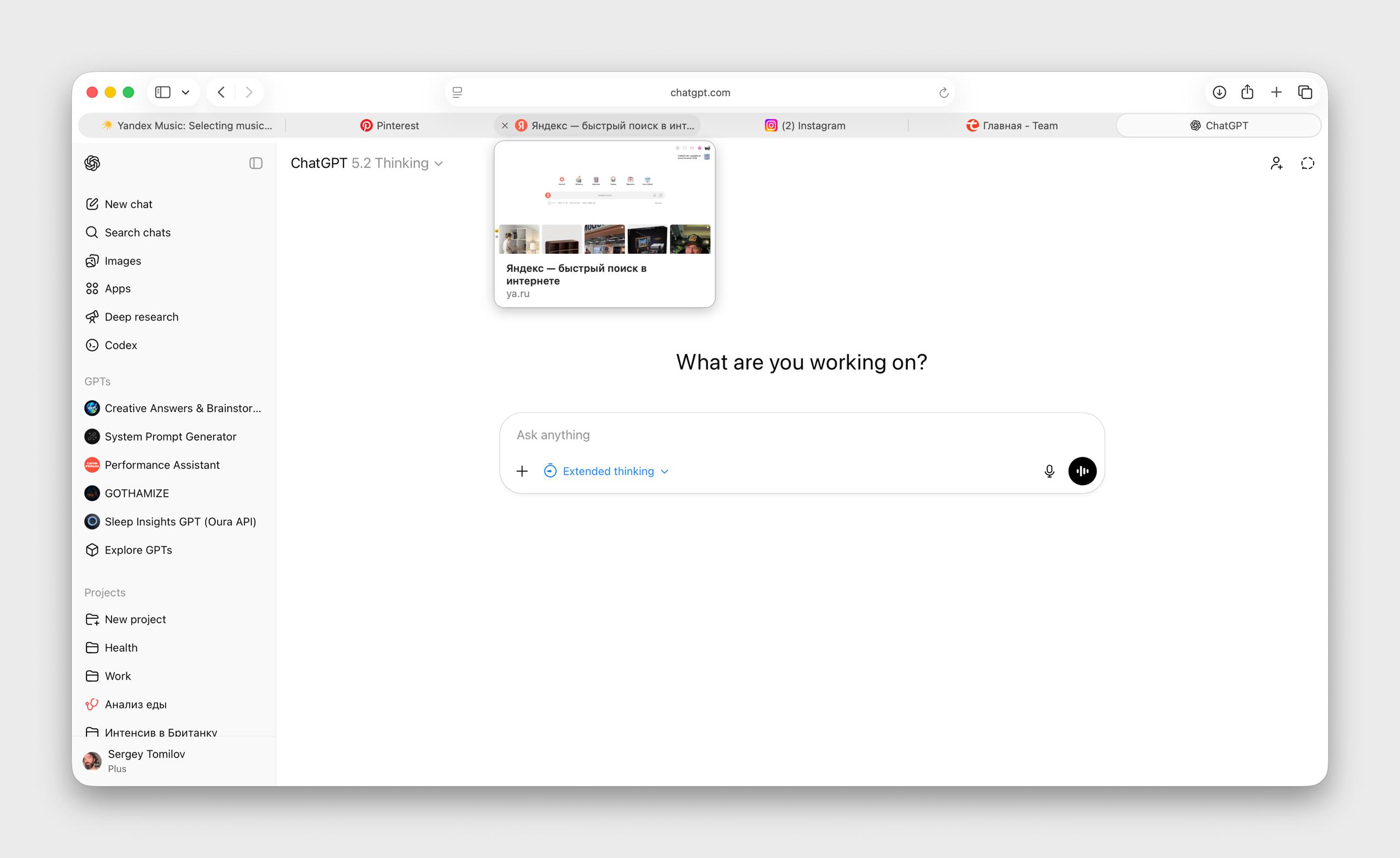Go back in Safari history
The image size is (1400, 858).
tap(221, 92)
